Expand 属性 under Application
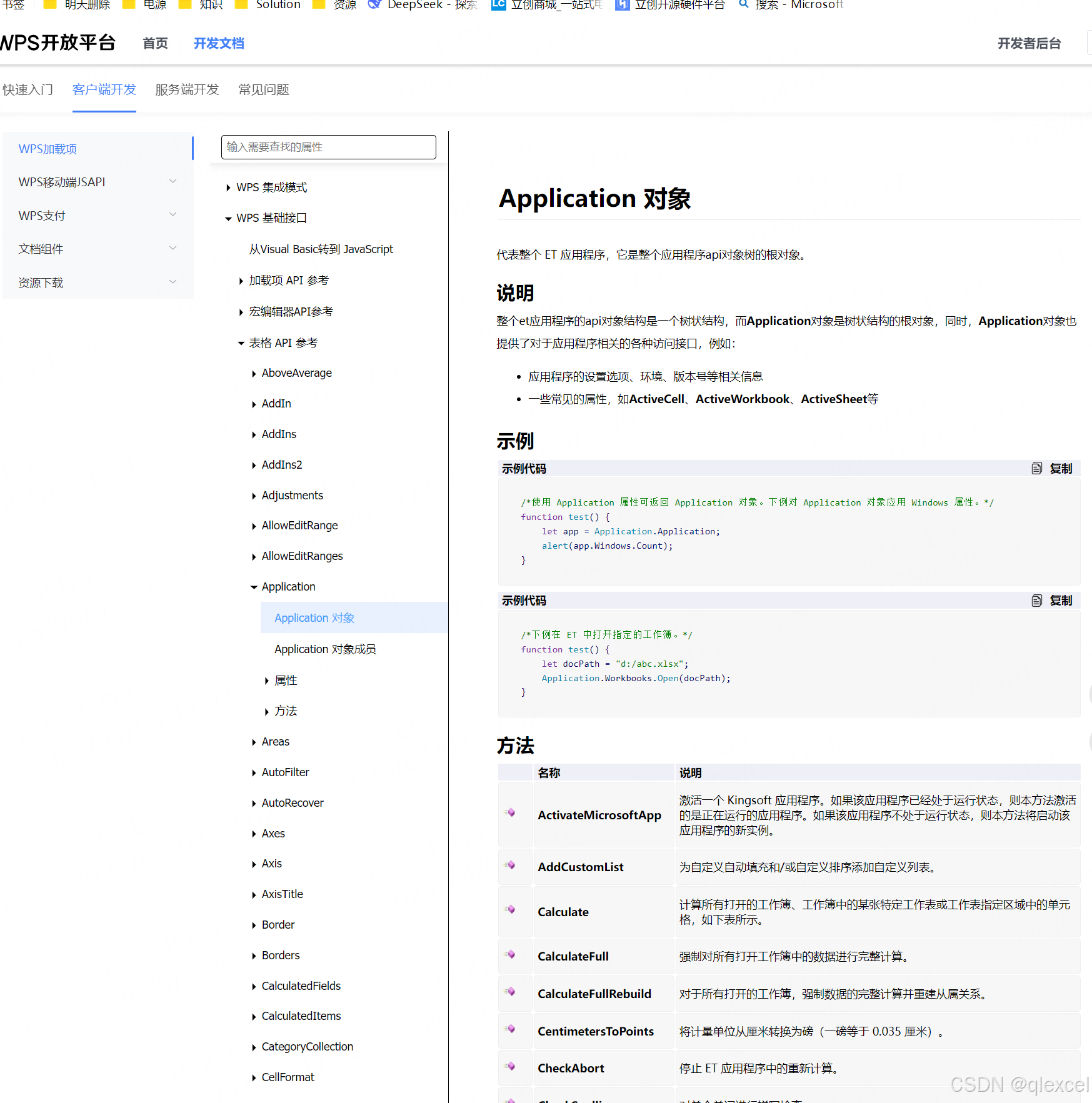Image resolution: width=1092 pixels, height=1103 pixels. 266,681
